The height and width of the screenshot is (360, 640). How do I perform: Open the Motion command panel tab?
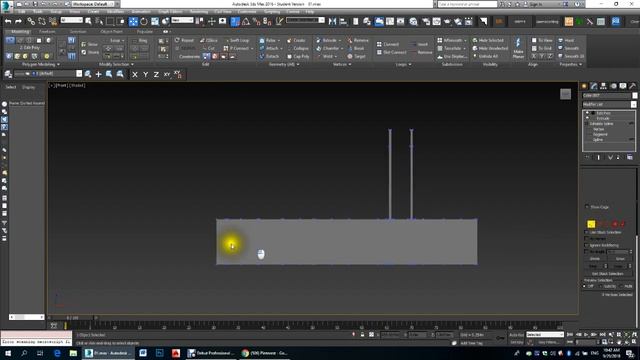click(613, 86)
